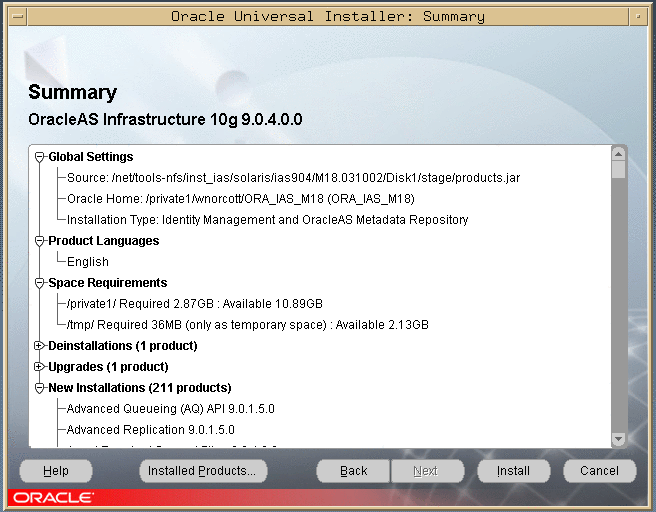Cancel the Oracle installer
Viewport: 656px width, 512px height.
point(600,471)
